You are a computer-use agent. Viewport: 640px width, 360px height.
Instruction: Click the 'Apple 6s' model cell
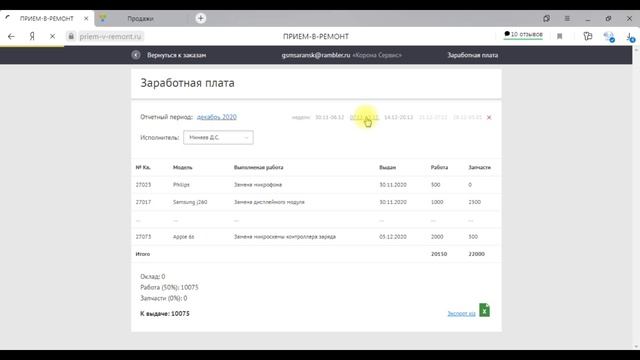[x=183, y=237]
